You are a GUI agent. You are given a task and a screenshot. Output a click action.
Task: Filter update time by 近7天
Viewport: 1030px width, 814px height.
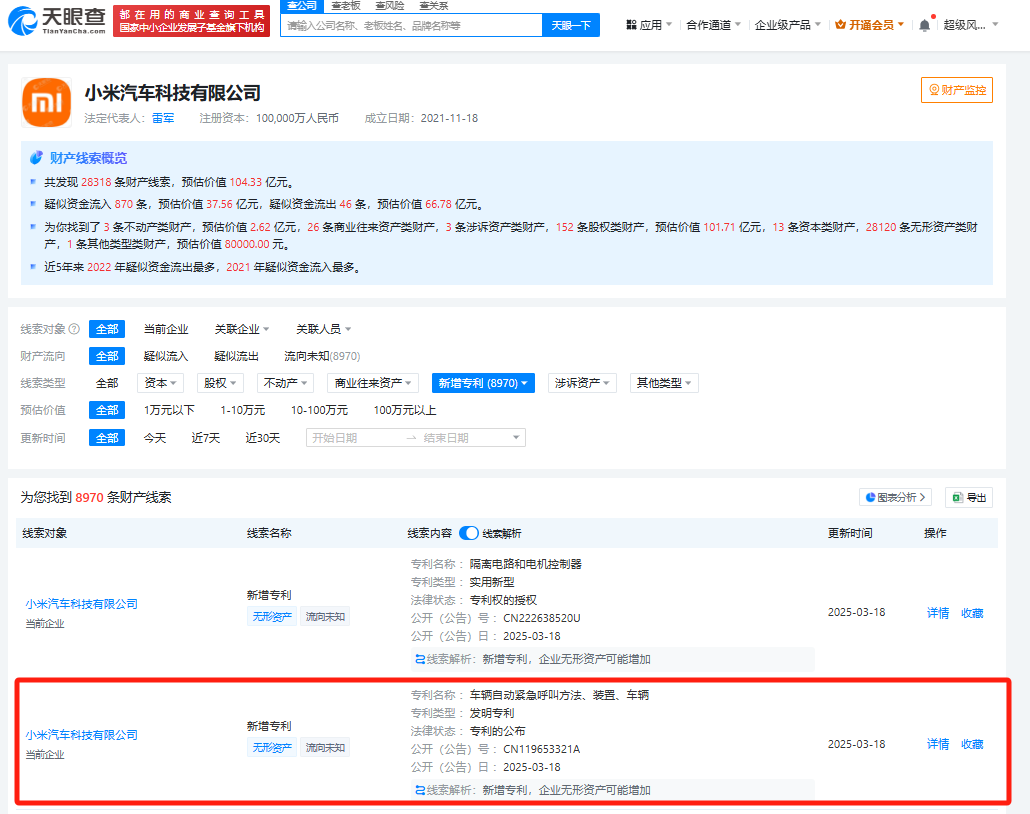[206, 438]
